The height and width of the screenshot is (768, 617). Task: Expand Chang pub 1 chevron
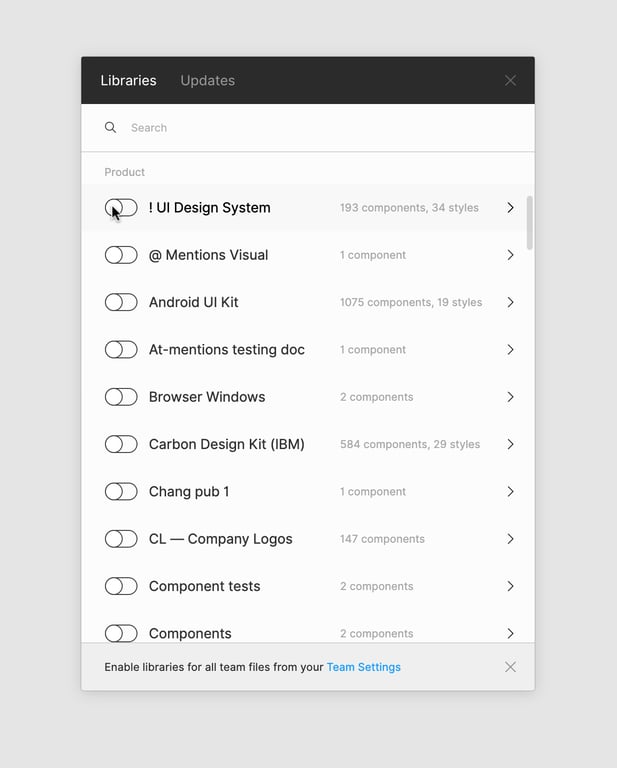click(510, 492)
